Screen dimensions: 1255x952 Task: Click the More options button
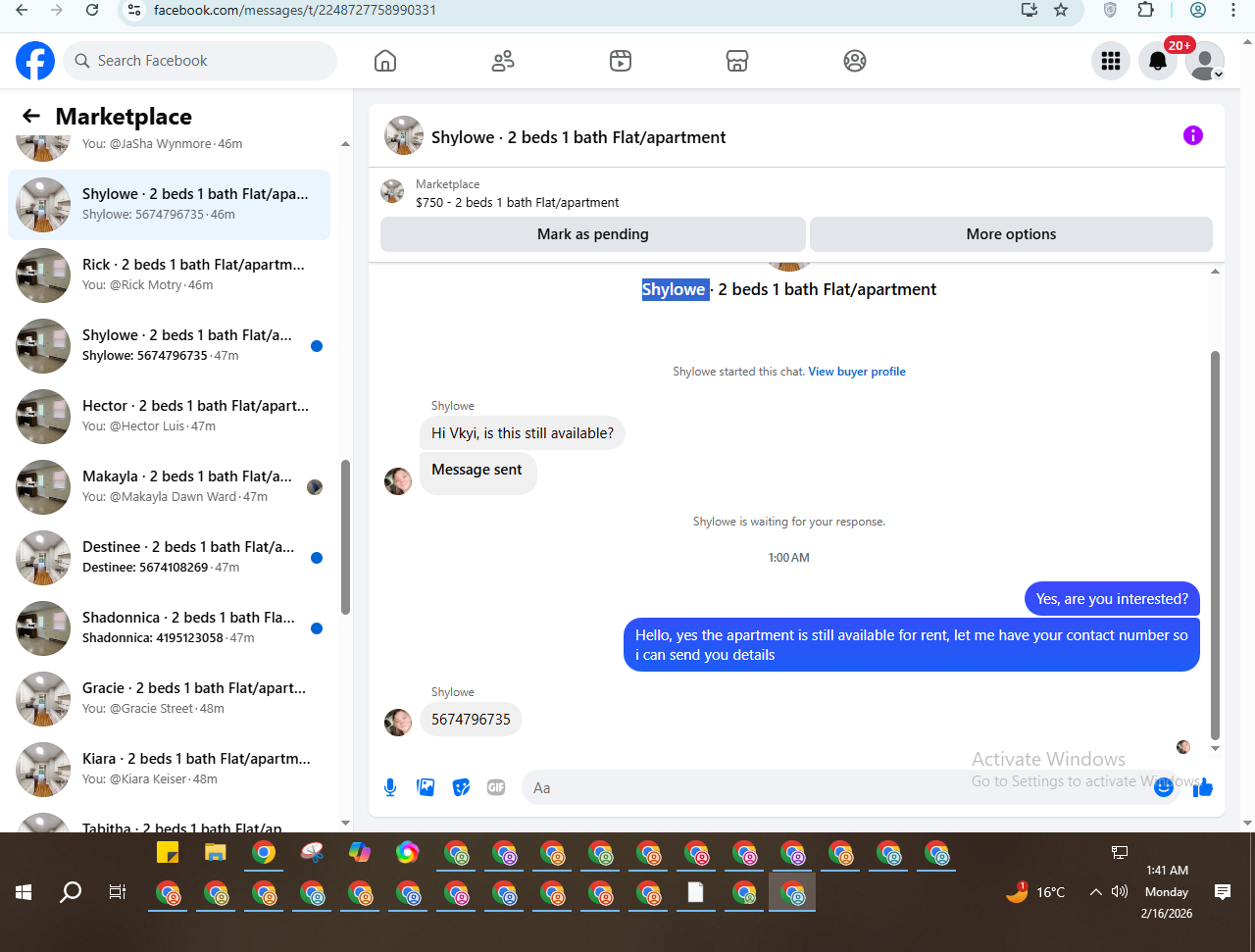coord(1011,234)
